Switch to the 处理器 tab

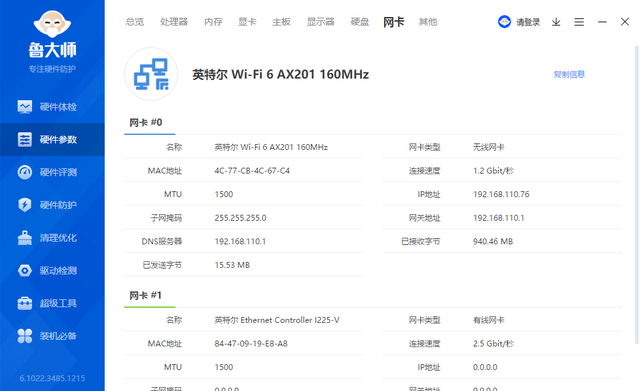(x=174, y=22)
